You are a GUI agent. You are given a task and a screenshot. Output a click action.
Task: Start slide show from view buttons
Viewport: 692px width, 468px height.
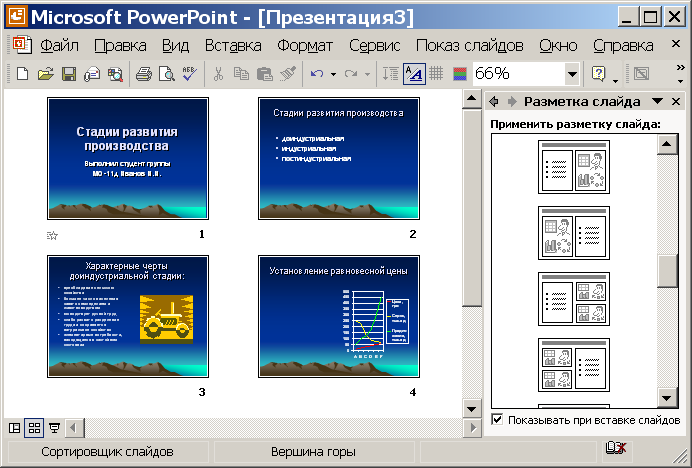(54, 428)
